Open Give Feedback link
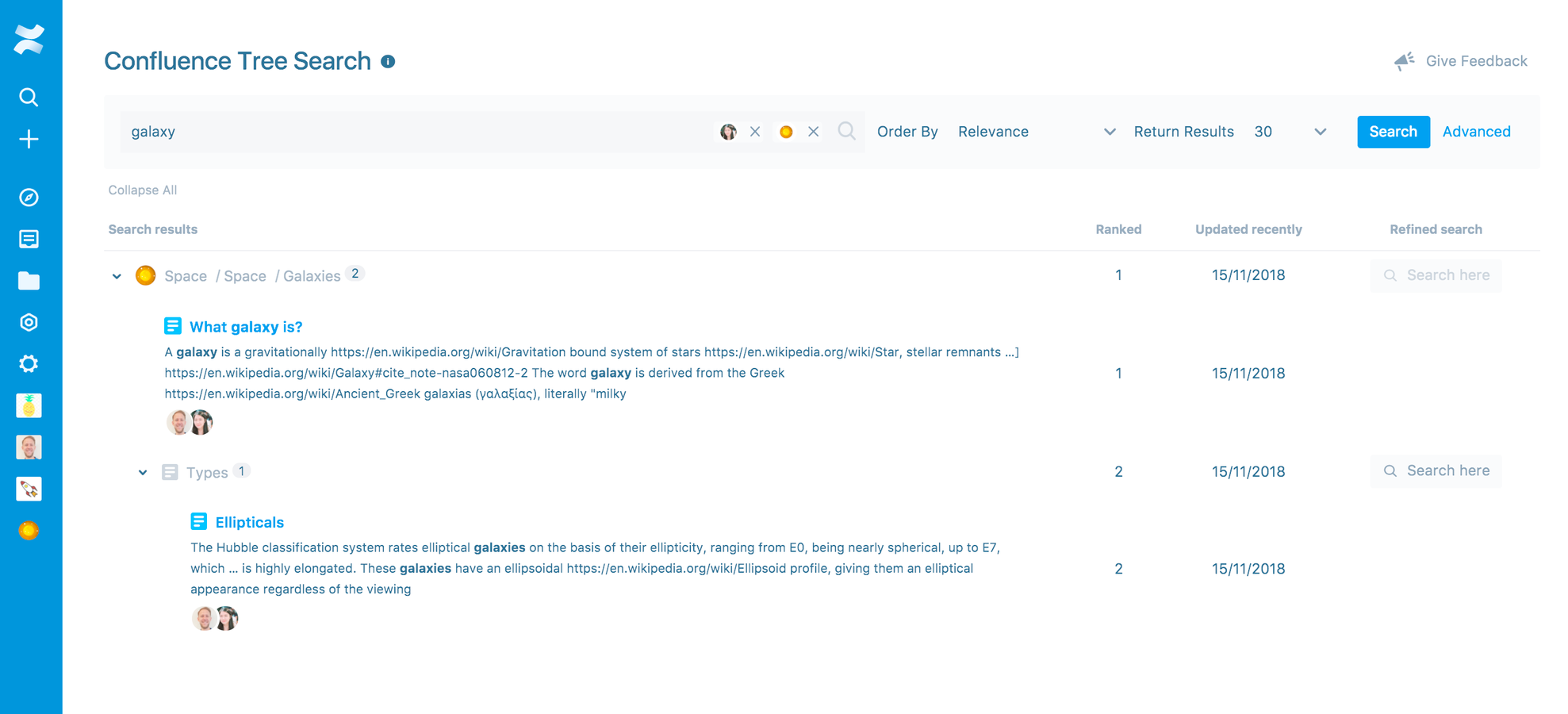1568x714 pixels. (x=1476, y=61)
